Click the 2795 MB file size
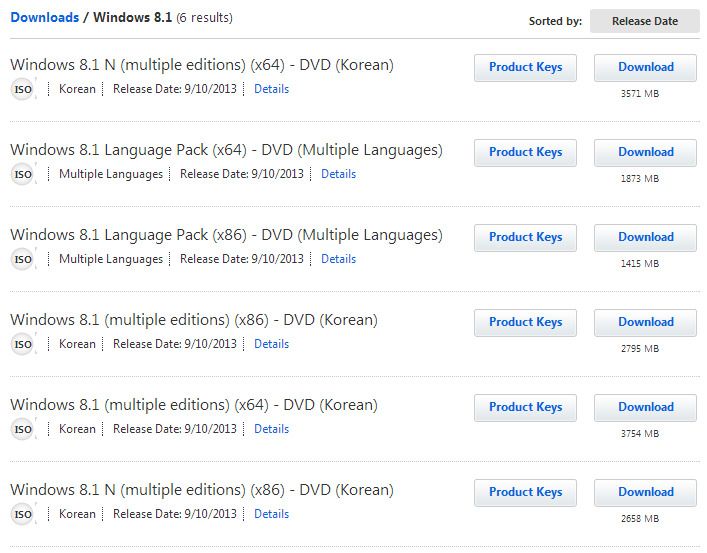 [x=640, y=349]
